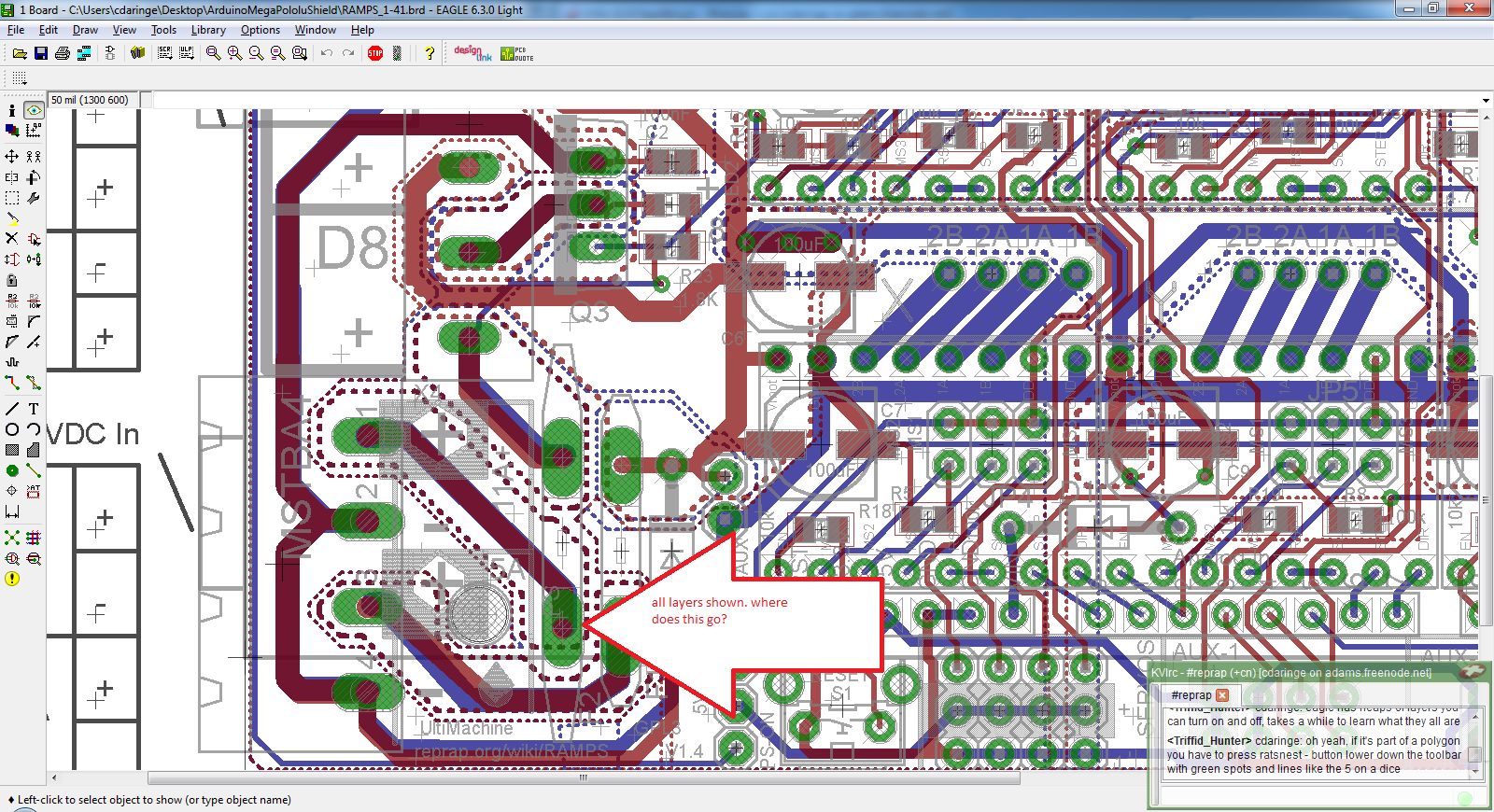
Task: Select the Hole tool
Action: click(x=12, y=491)
